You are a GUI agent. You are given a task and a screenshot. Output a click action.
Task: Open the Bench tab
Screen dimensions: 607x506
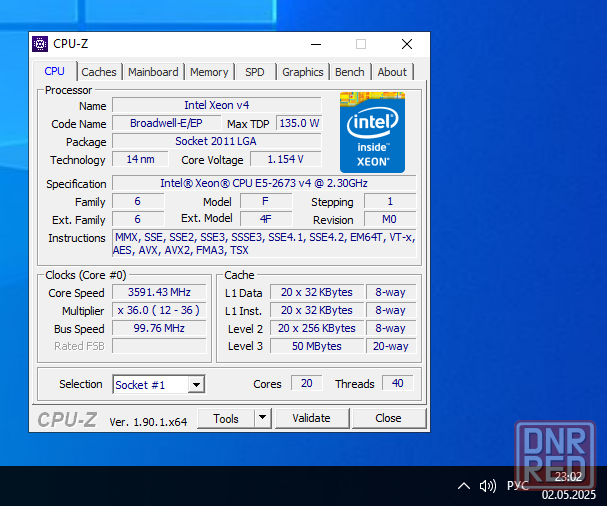[x=350, y=72]
